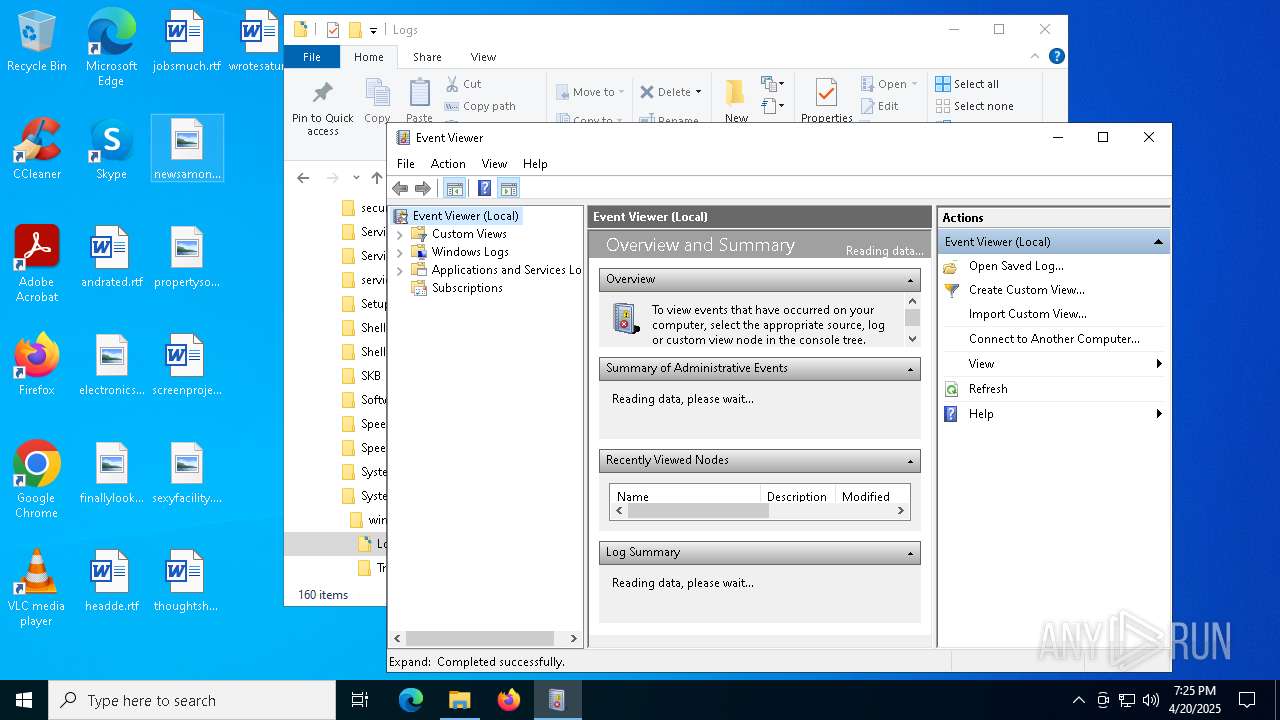The image size is (1280, 720).
Task: Click Connect to Another Computer action
Action: point(1054,339)
